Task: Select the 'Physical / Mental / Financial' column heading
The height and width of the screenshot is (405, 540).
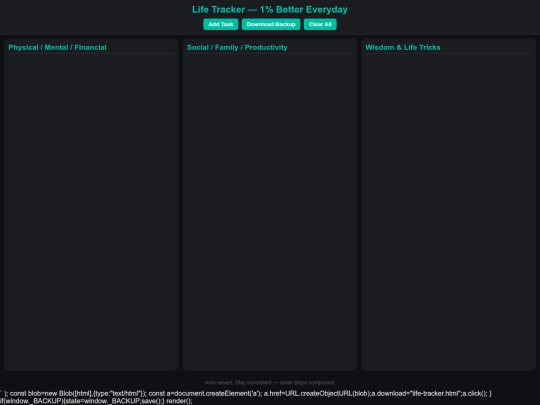Action: [57, 48]
